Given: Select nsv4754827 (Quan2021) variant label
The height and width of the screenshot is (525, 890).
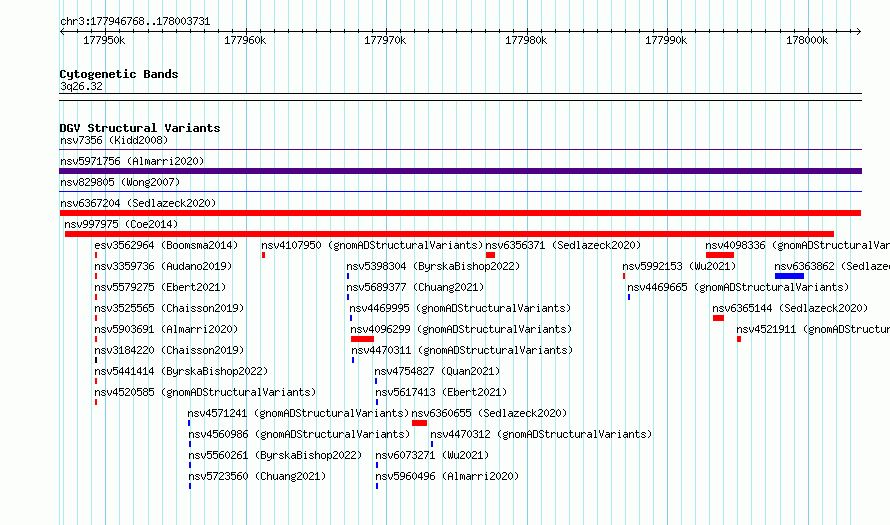Looking at the screenshot, I should click(437, 371).
